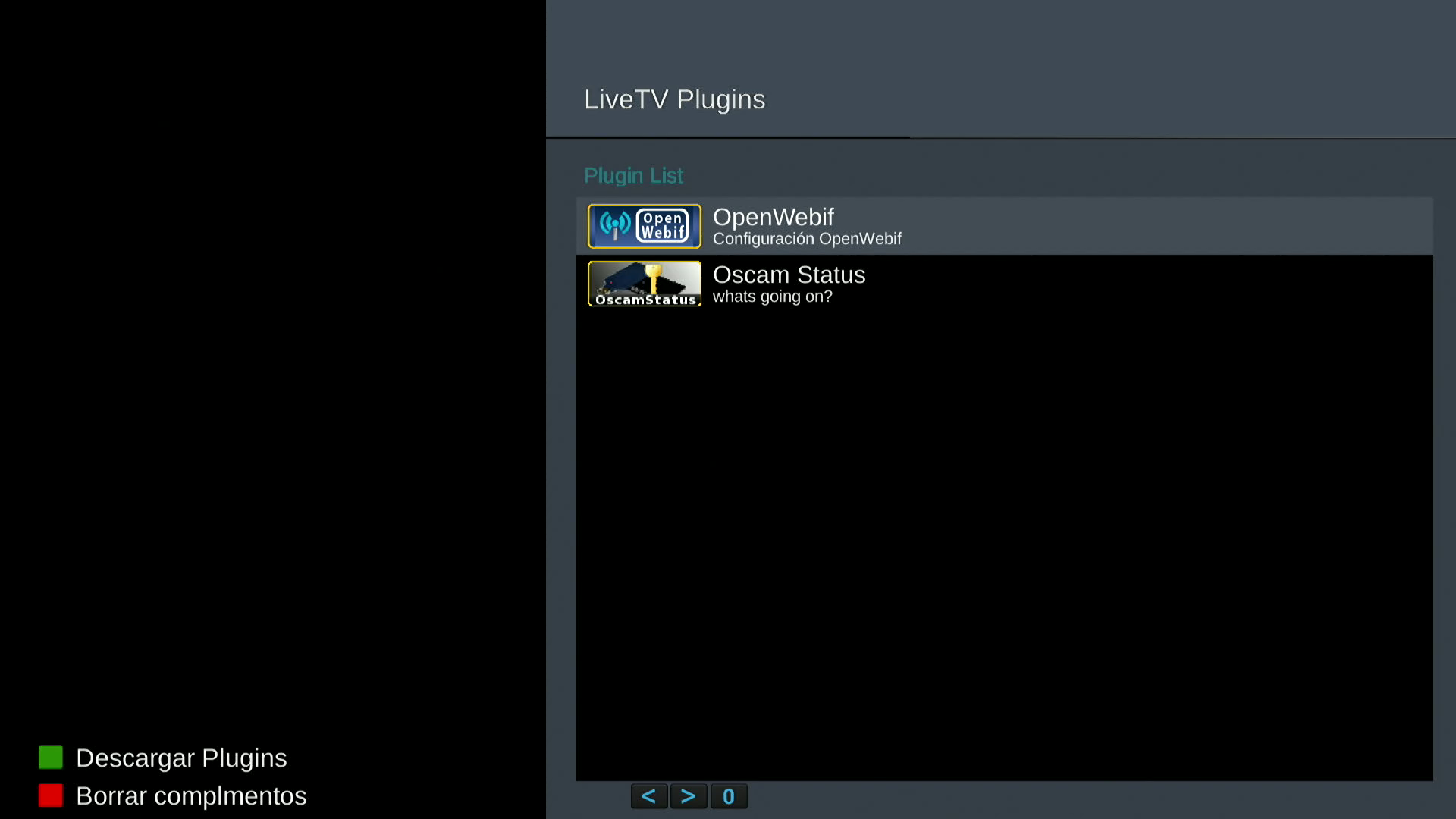The width and height of the screenshot is (1456, 819).
Task: Click the Configuración OpenWebif description text
Action: point(807,239)
